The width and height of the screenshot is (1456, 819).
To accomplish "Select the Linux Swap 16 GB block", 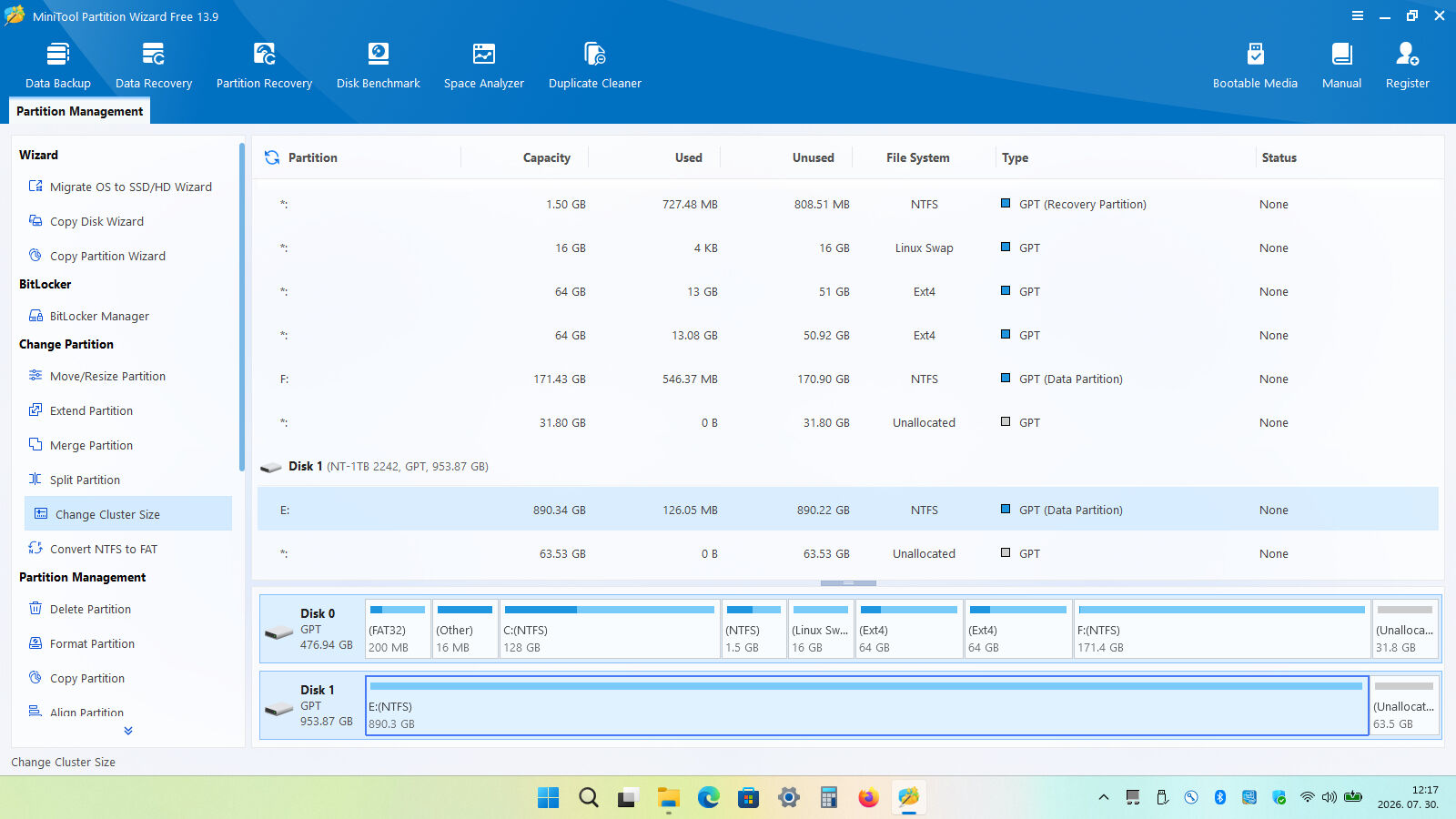I will click(x=820, y=628).
